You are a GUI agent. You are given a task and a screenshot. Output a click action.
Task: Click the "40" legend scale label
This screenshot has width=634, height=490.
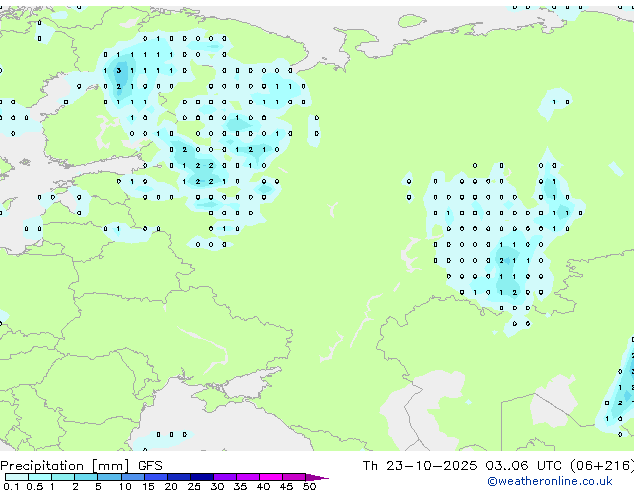point(263,486)
